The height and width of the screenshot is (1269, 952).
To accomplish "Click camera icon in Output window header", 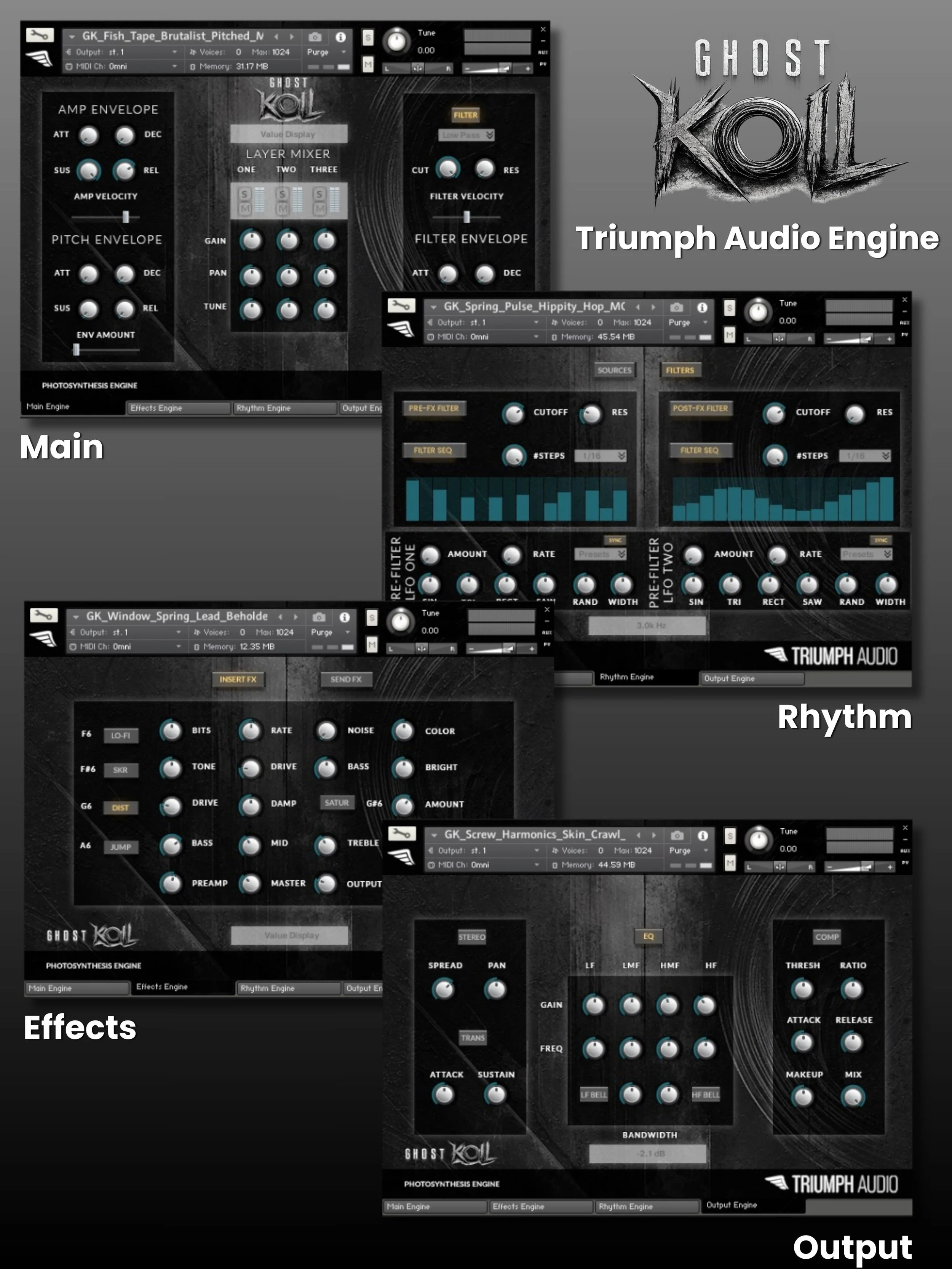I will pos(677,835).
